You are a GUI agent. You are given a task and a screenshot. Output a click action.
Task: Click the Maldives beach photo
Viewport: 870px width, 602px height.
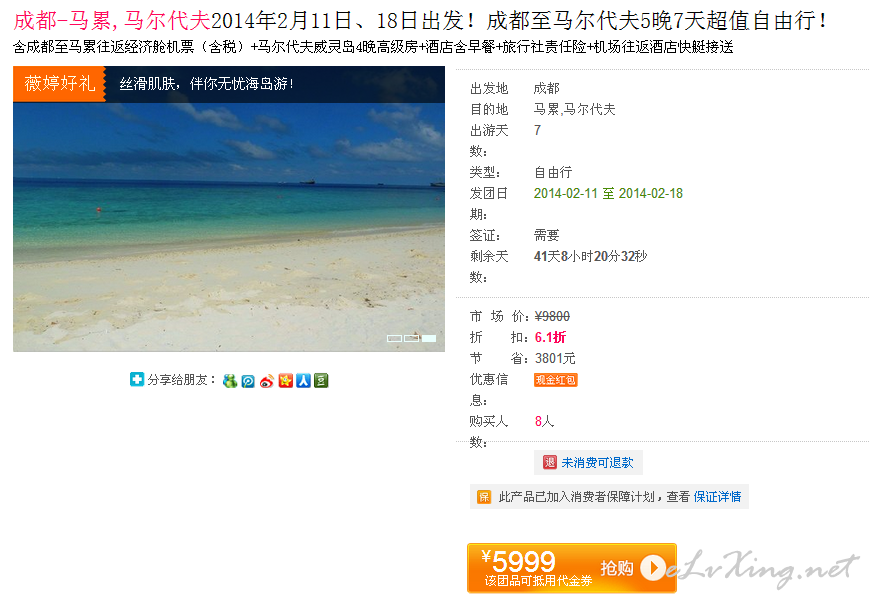[229, 227]
